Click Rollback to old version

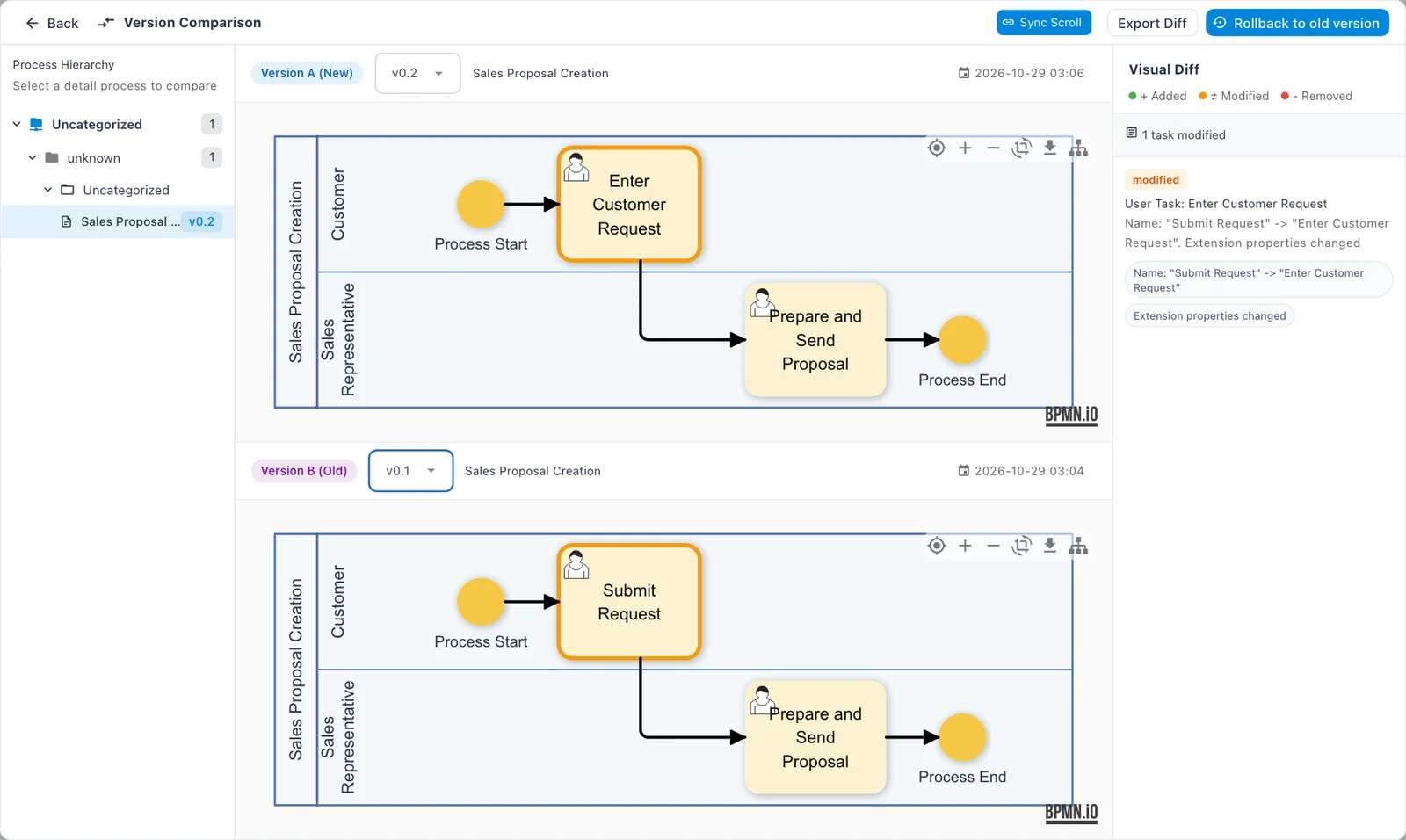pyautogui.click(x=1297, y=23)
